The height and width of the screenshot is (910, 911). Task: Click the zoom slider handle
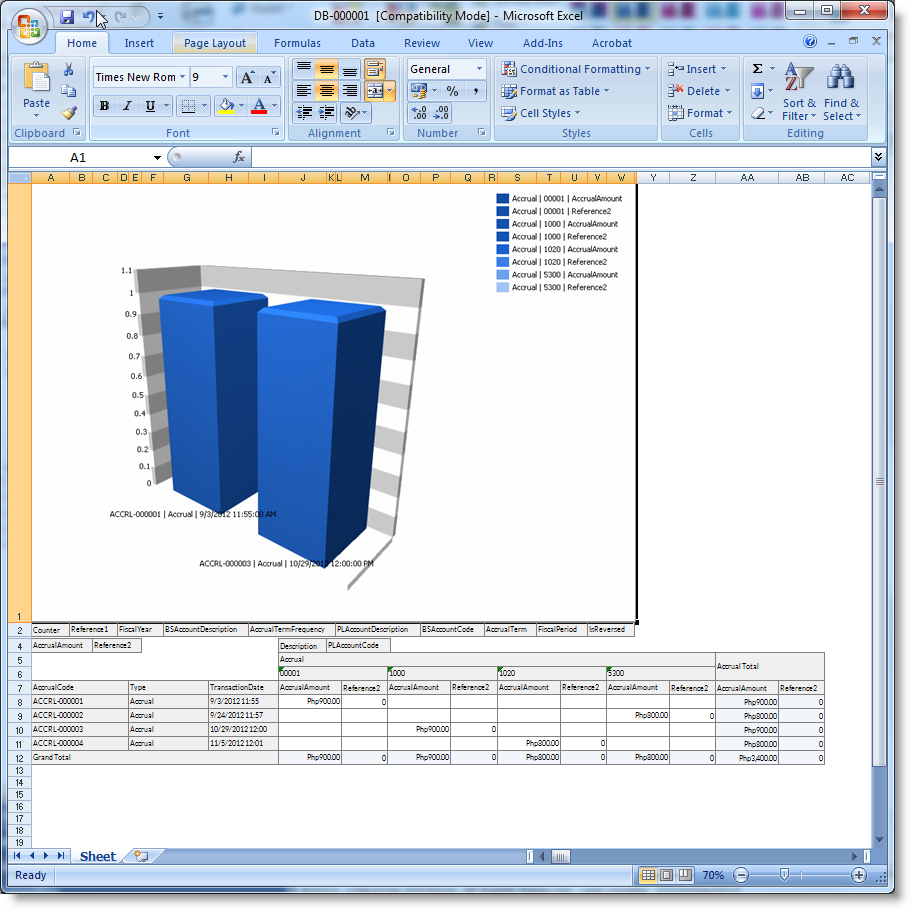(784, 875)
